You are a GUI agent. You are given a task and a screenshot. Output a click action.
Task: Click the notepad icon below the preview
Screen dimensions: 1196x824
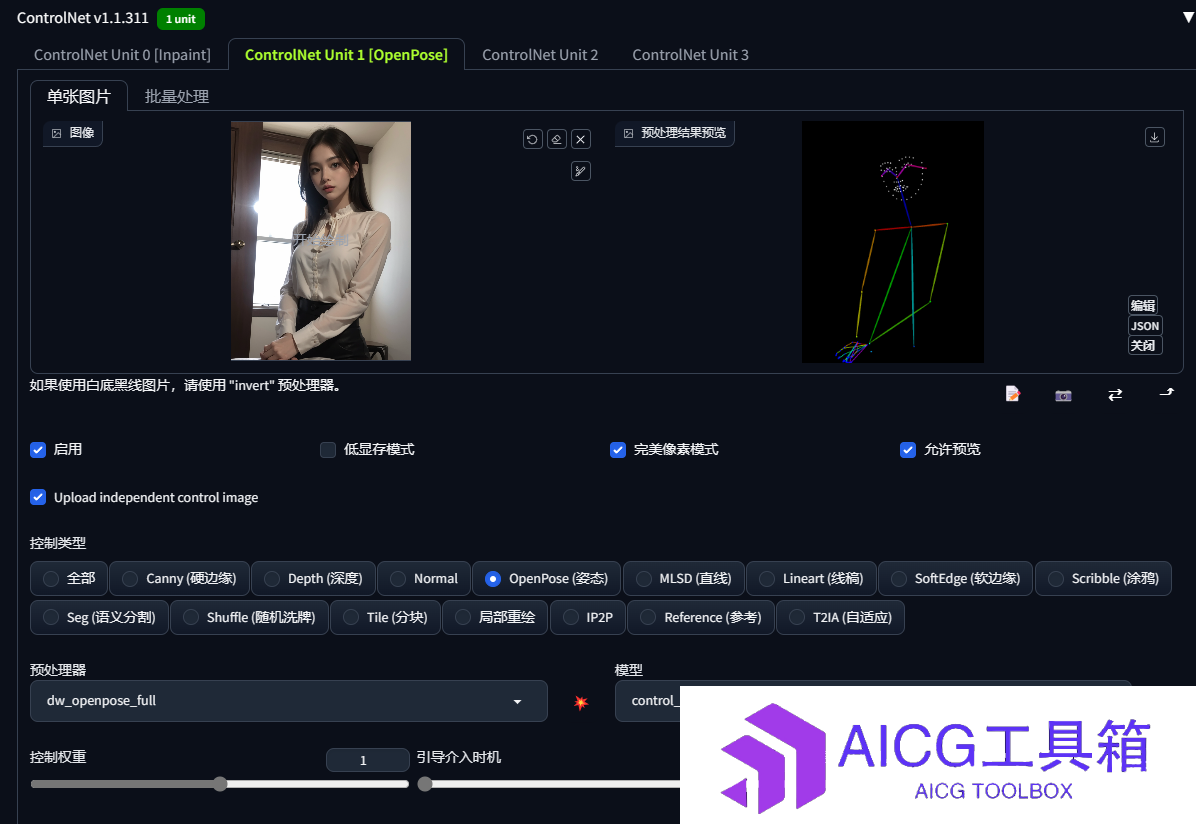1012,394
